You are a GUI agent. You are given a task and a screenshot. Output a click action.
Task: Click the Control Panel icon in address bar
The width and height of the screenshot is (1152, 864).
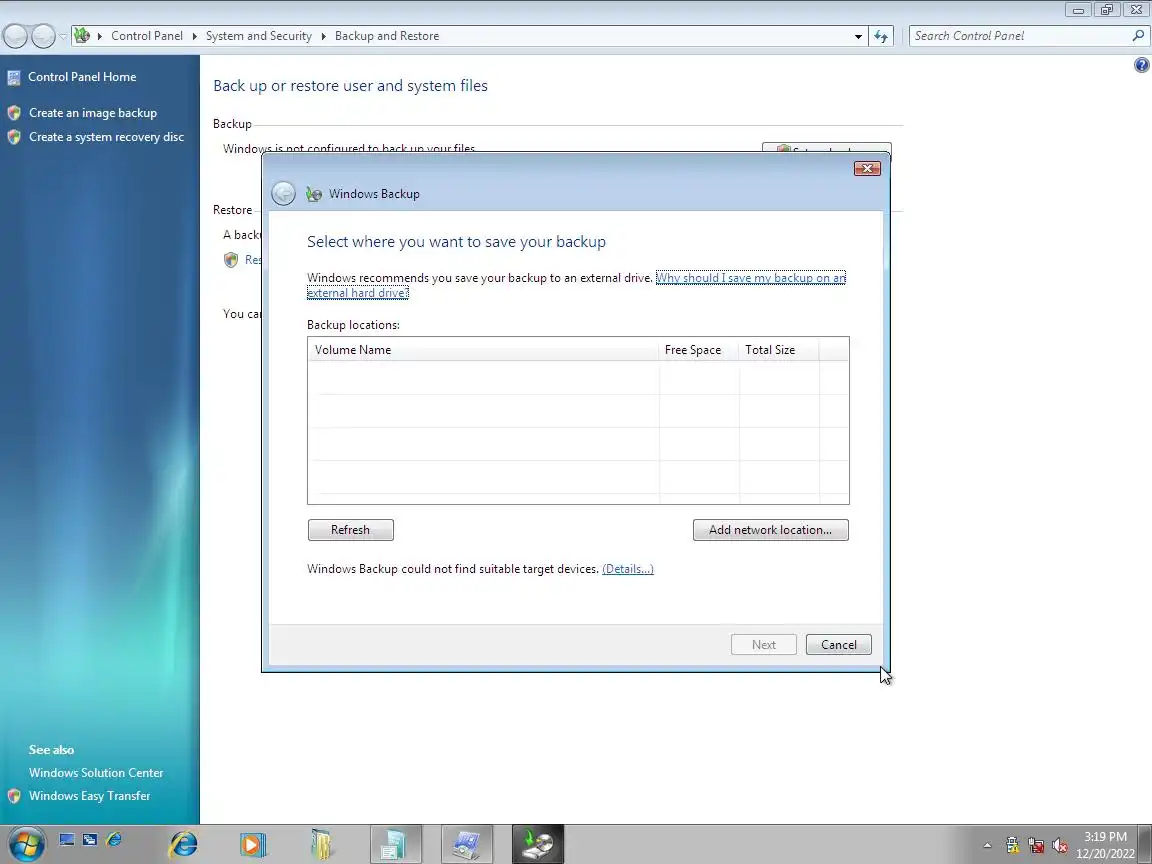[82, 35]
